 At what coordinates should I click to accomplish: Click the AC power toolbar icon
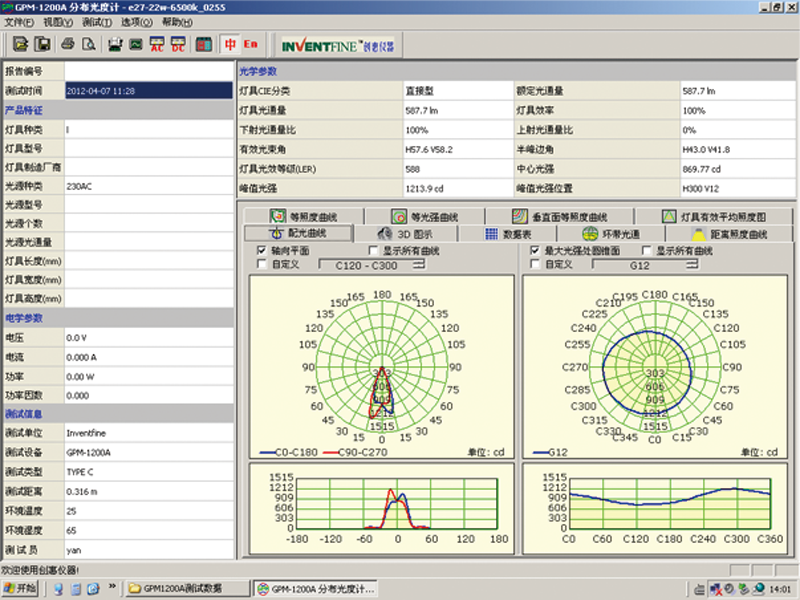pos(157,45)
